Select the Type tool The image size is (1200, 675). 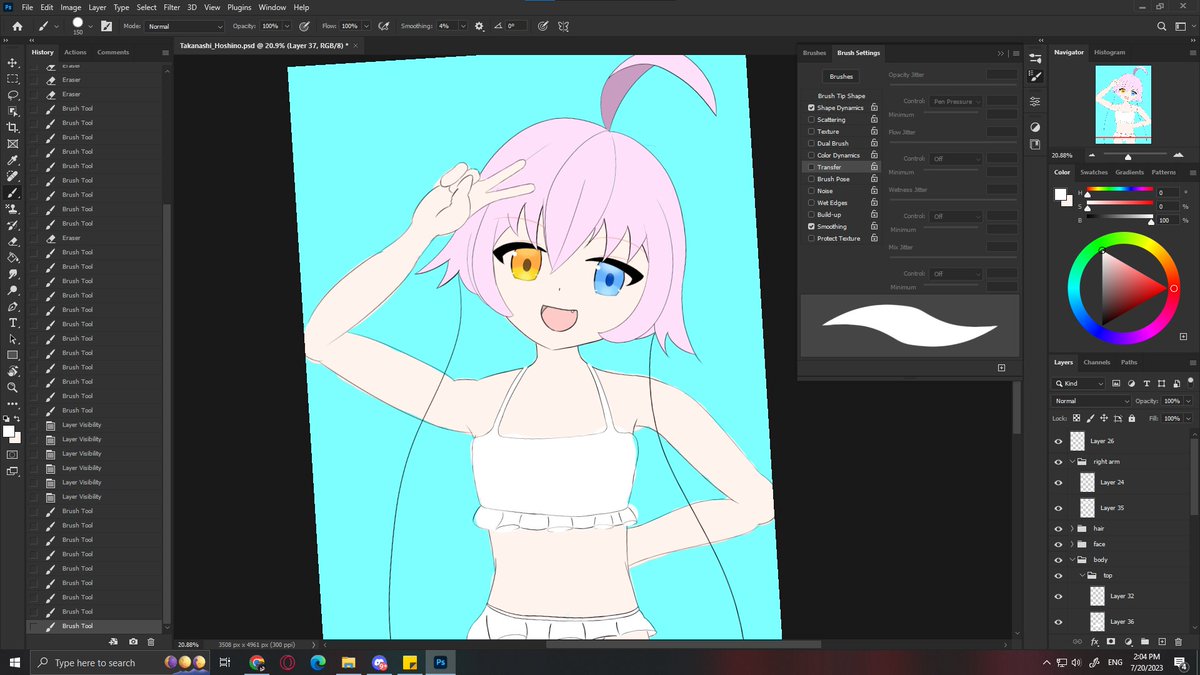pyautogui.click(x=13, y=322)
